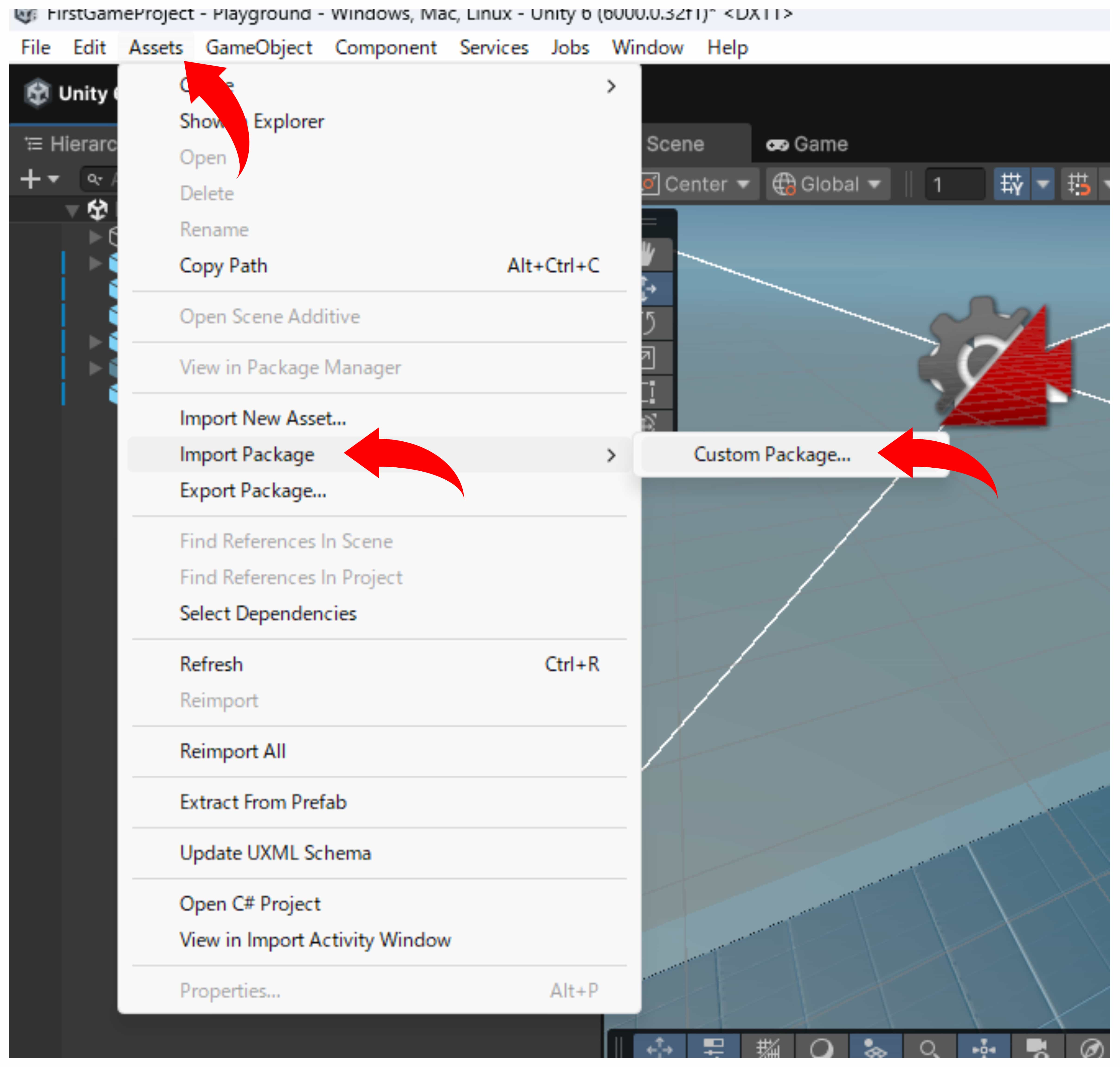Click the plus add button in Hierarchy
Screen dimensions: 1120x1067
(x=30, y=179)
